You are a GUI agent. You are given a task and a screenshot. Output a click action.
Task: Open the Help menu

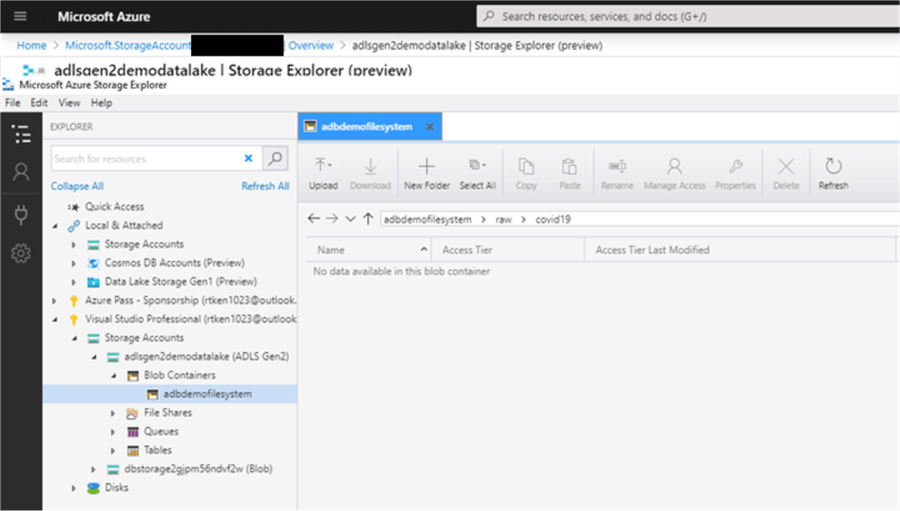[x=102, y=103]
